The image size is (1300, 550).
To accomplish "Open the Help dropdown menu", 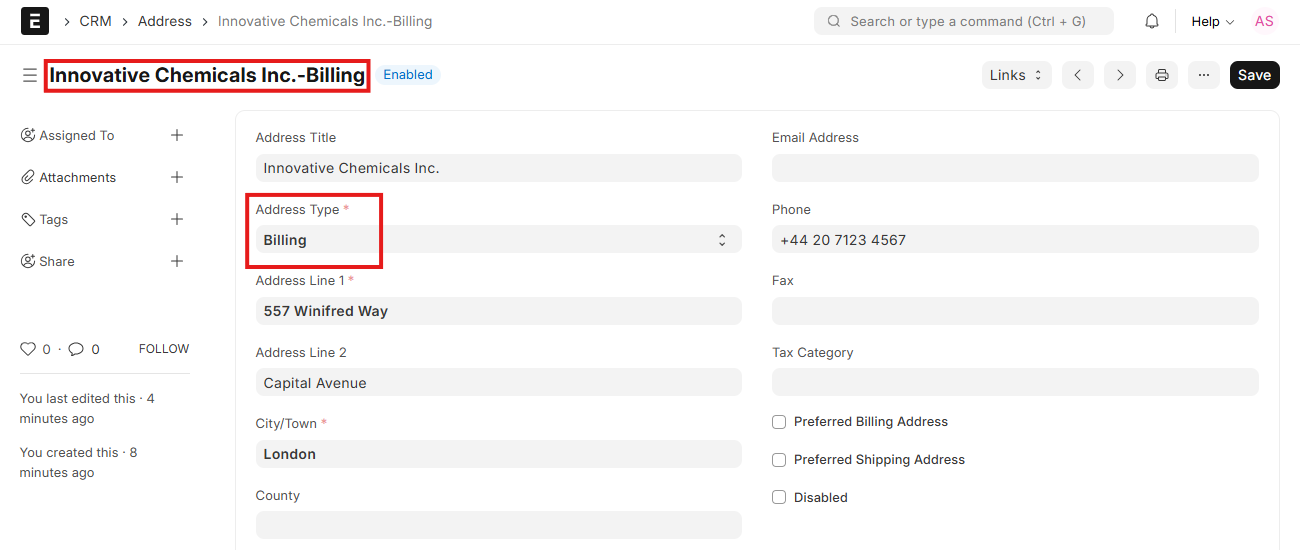I will pos(1212,21).
